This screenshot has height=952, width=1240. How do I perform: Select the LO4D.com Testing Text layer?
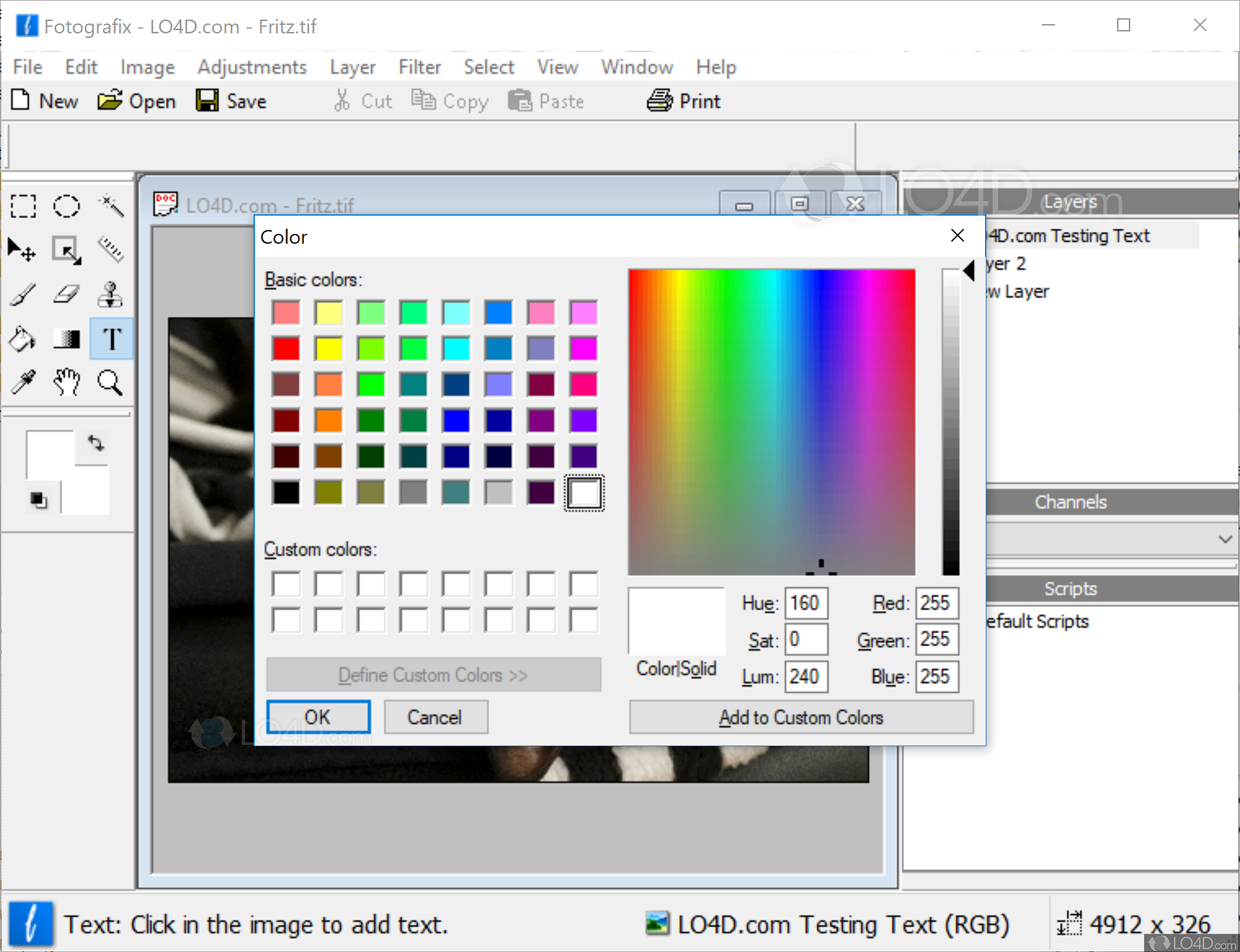(x=1093, y=236)
